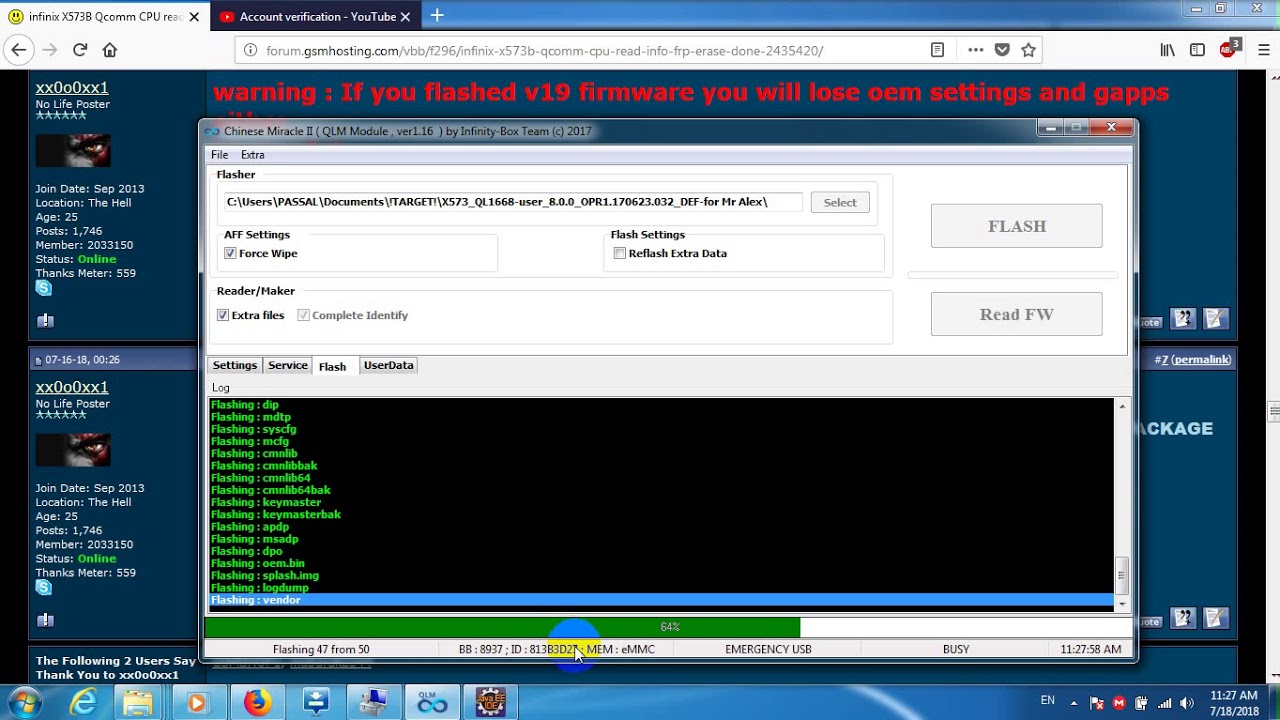Click the Read FW button
This screenshot has height=720, width=1280.
(x=1017, y=314)
